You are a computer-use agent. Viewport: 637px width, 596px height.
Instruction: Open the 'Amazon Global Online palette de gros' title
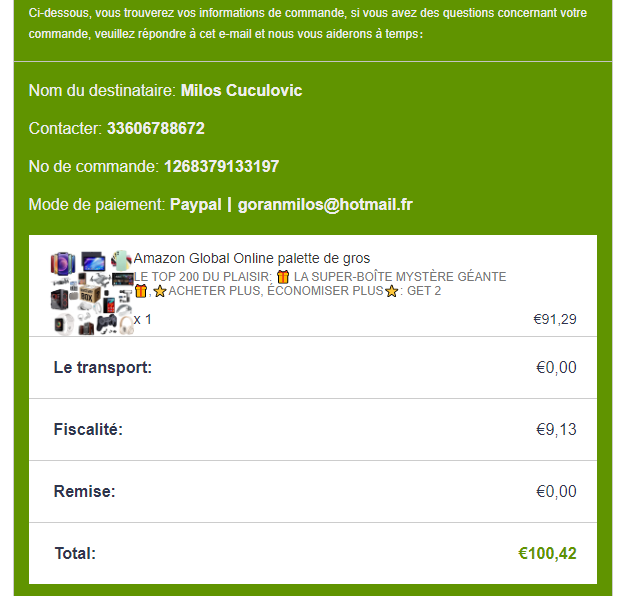[252, 259]
